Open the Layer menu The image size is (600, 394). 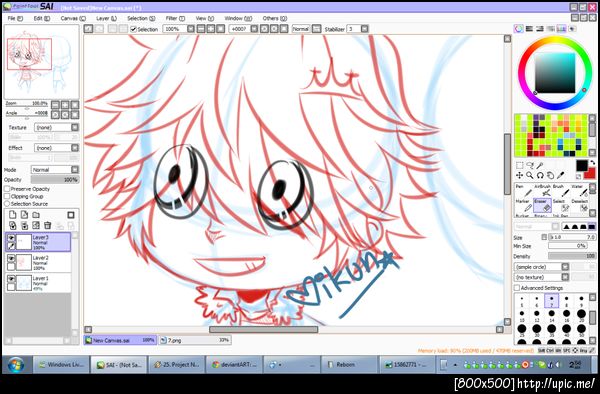click(x=106, y=18)
